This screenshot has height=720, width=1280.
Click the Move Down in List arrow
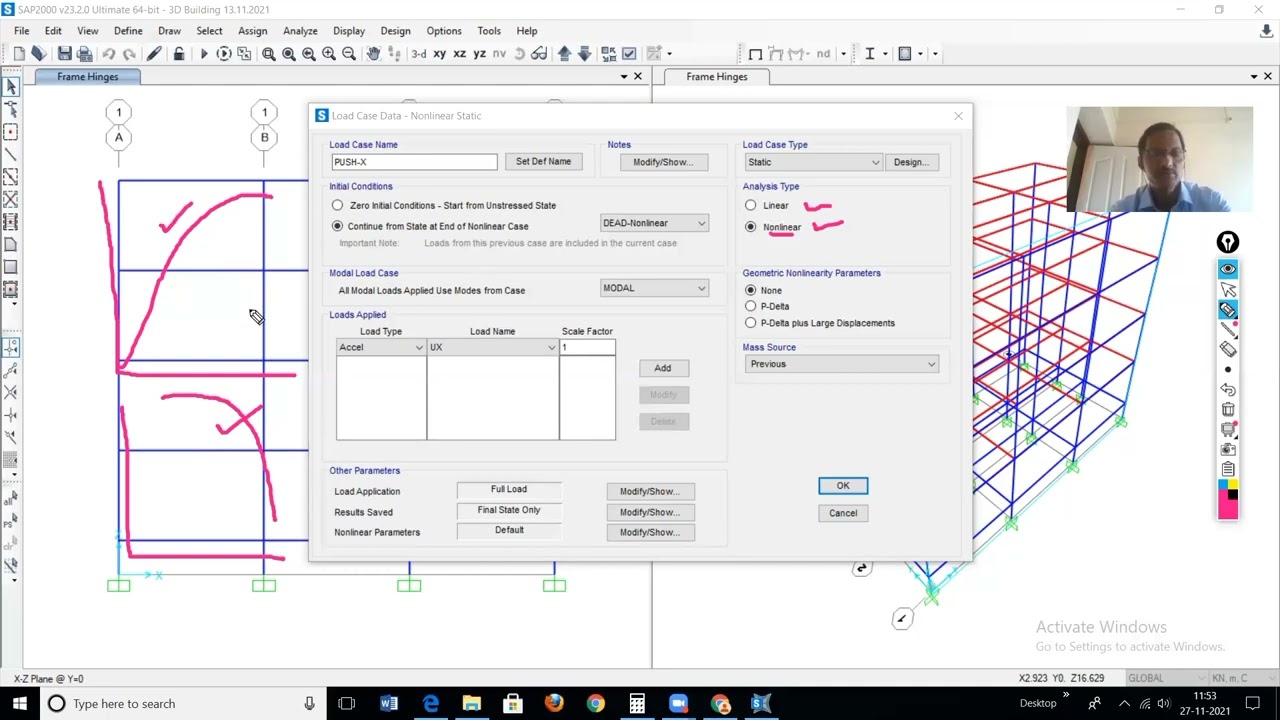[584, 54]
